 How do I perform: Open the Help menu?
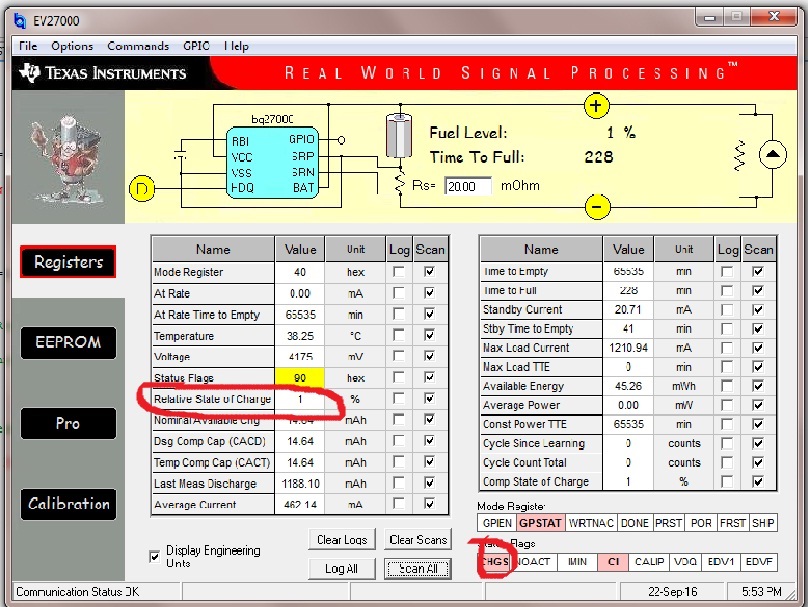[x=237, y=46]
